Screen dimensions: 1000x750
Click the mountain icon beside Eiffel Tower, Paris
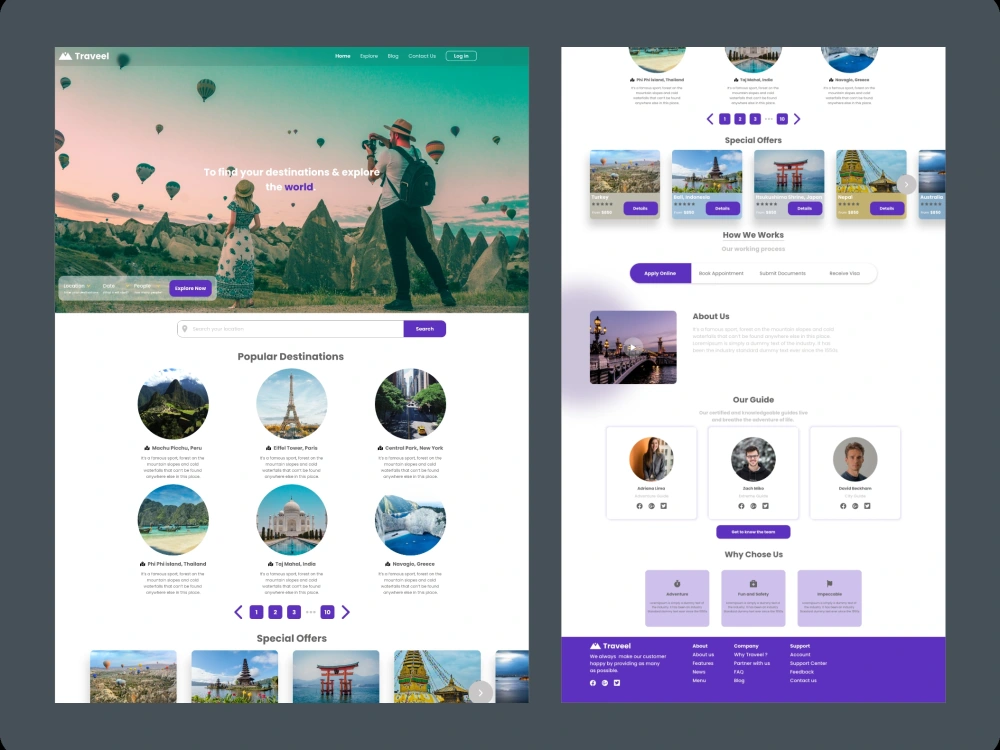268,448
